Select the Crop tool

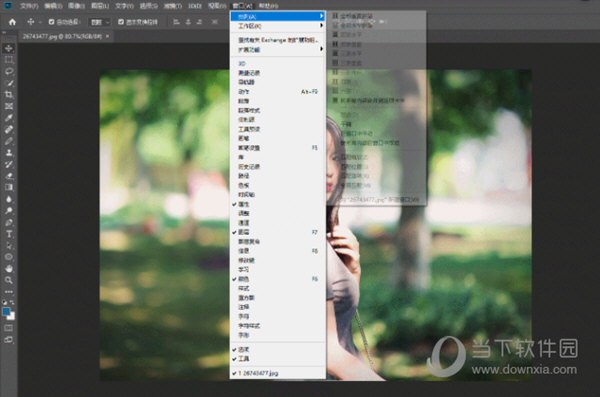(9, 95)
